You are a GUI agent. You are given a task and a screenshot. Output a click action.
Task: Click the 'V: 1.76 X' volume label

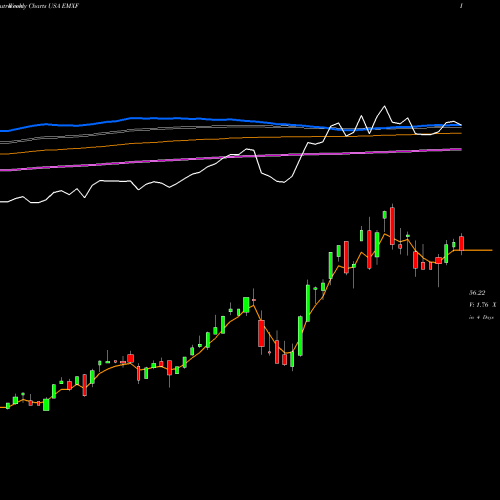coord(483,305)
